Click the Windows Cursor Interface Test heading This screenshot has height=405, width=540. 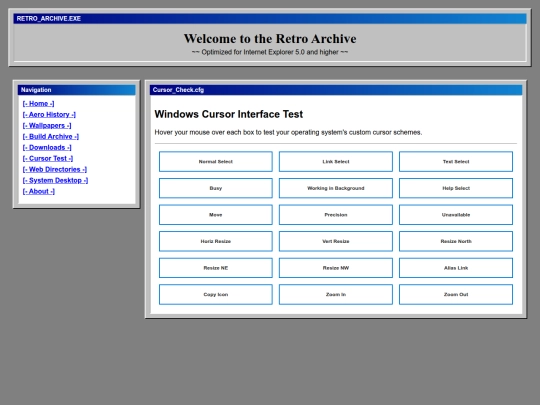[x=229, y=114]
